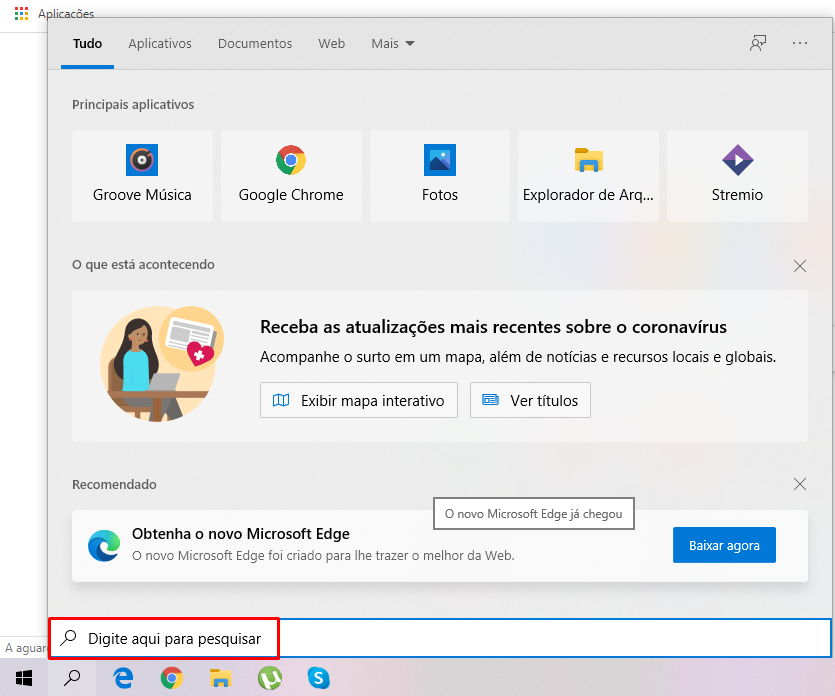Screen dimensions: 835x696
Task: Switch to the Aplicativos tab
Action: 160,44
